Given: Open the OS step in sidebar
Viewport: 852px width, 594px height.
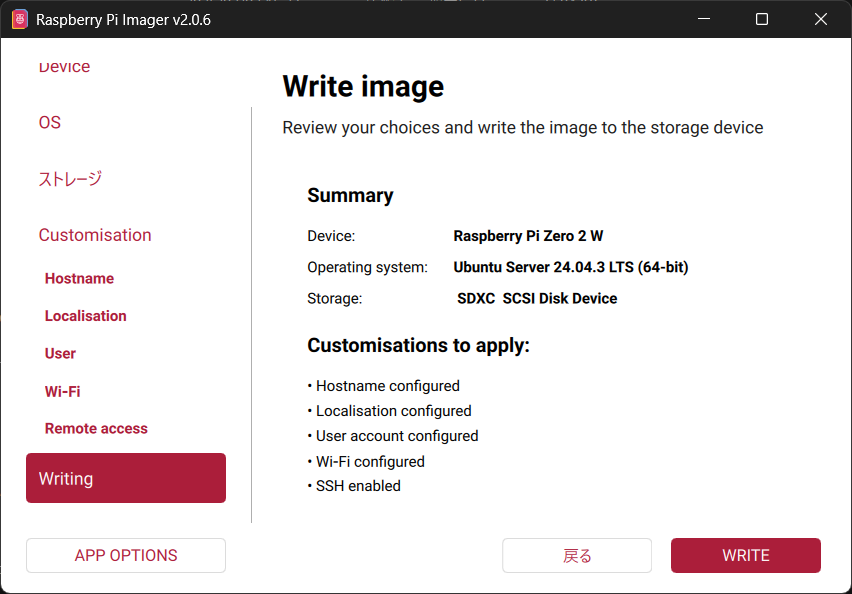Looking at the screenshot, I should point(50,123).
